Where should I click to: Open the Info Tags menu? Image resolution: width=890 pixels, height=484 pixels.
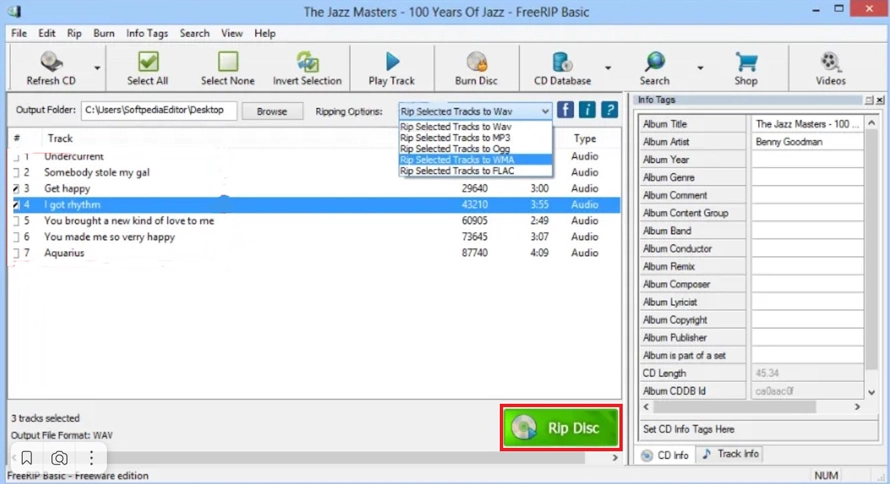tap(147, 33)
